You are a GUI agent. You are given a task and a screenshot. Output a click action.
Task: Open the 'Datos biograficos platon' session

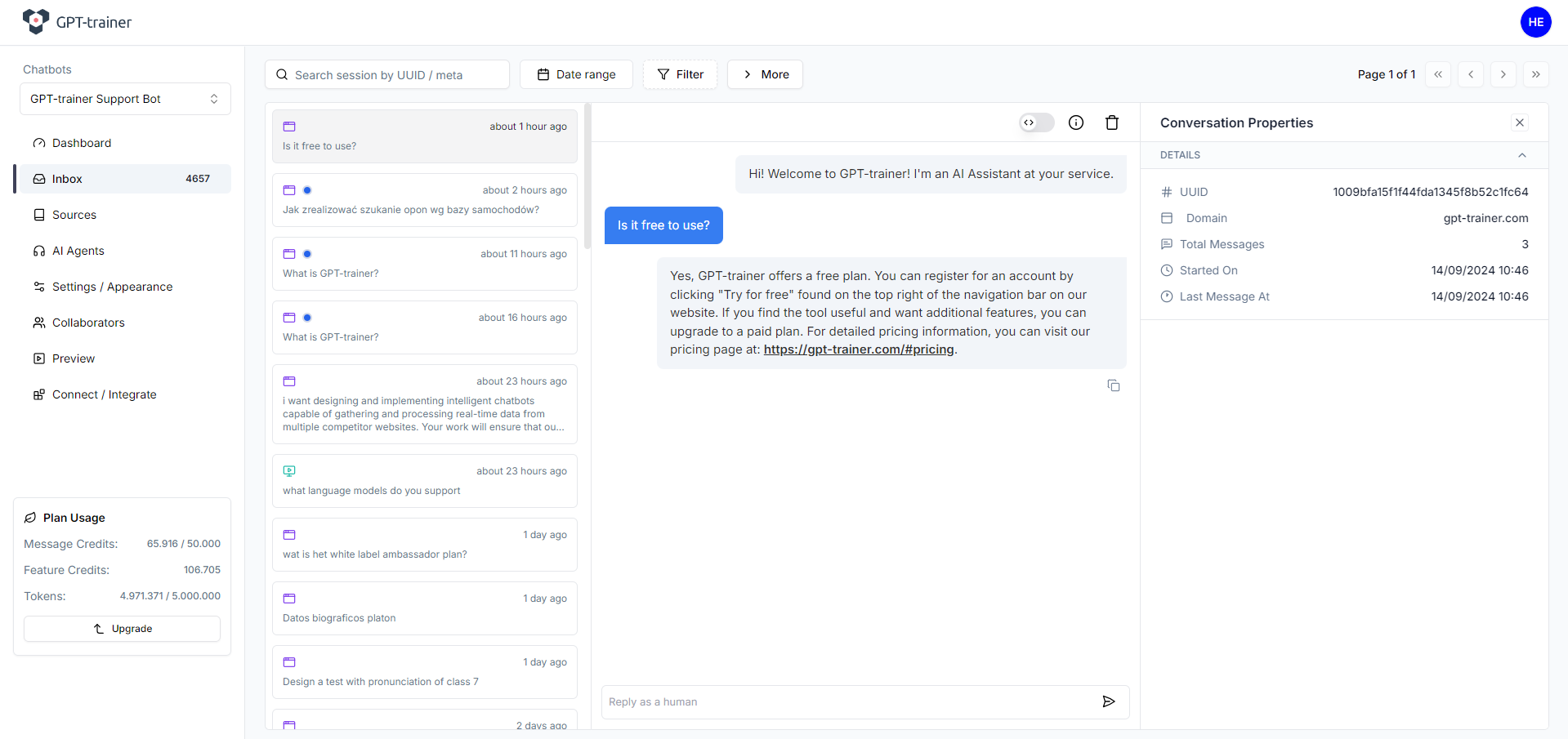click(425, 608)
